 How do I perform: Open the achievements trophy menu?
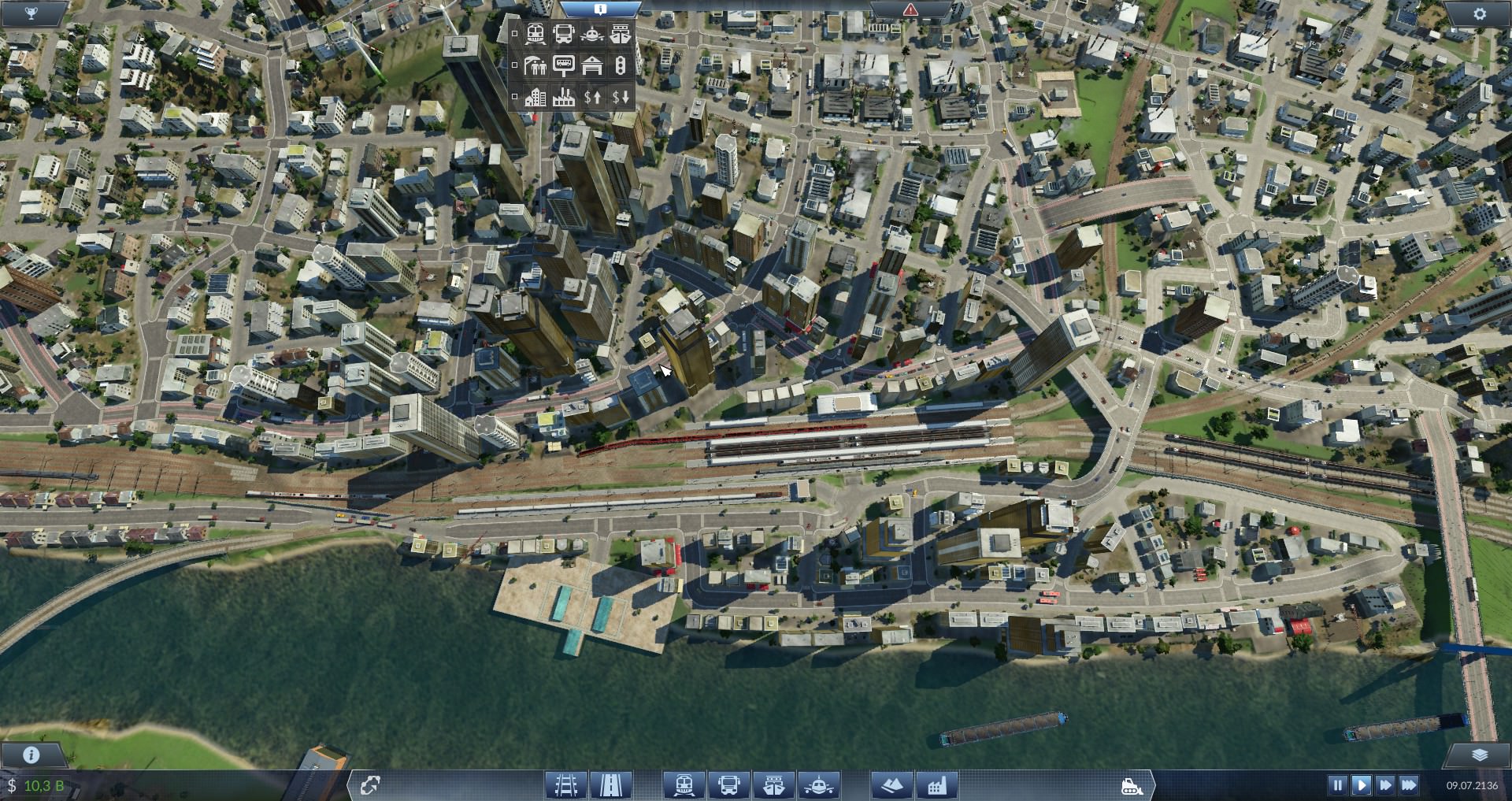click(30, 13)
